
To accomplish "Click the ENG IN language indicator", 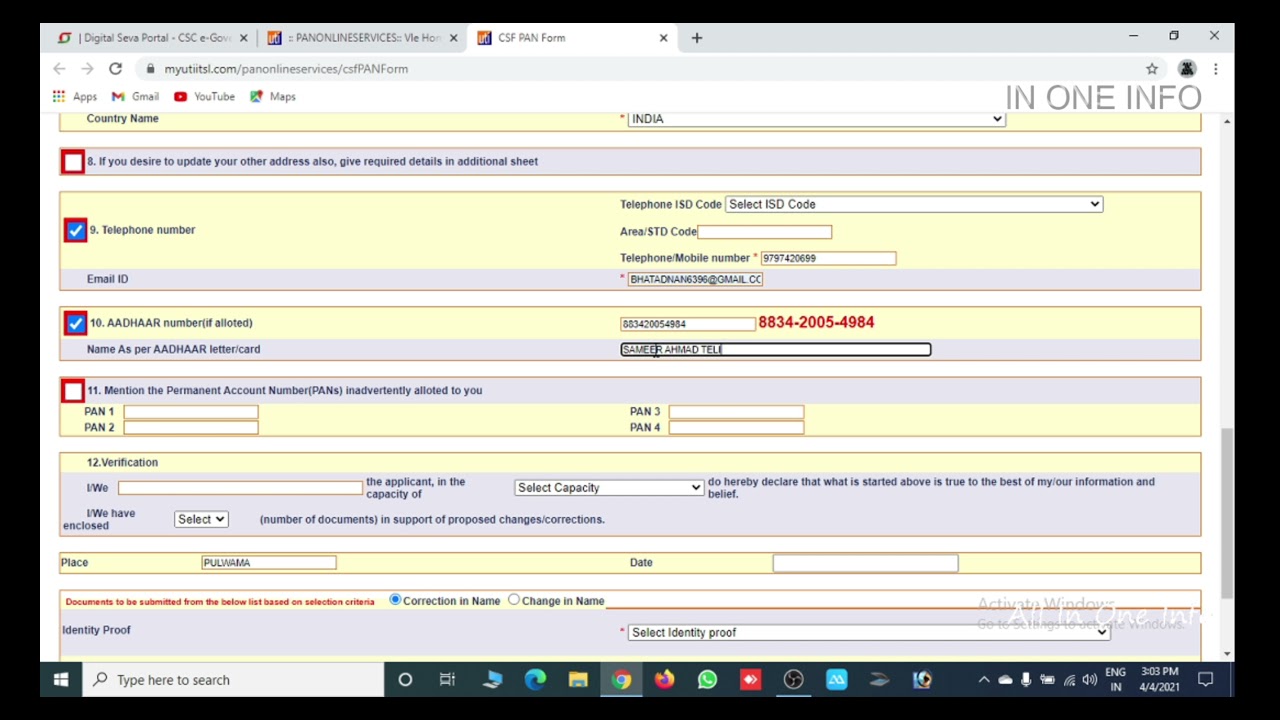I will 1115,680.
